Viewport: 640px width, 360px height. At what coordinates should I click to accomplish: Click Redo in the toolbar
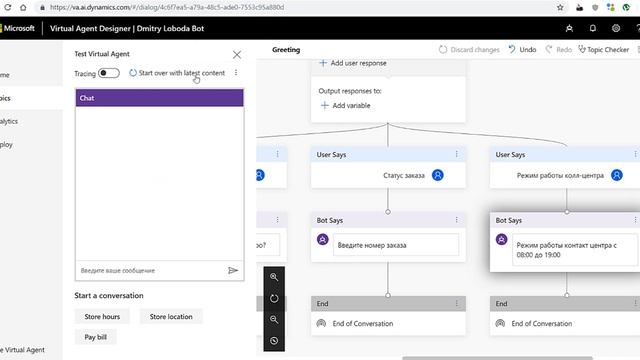coord(559,50)
